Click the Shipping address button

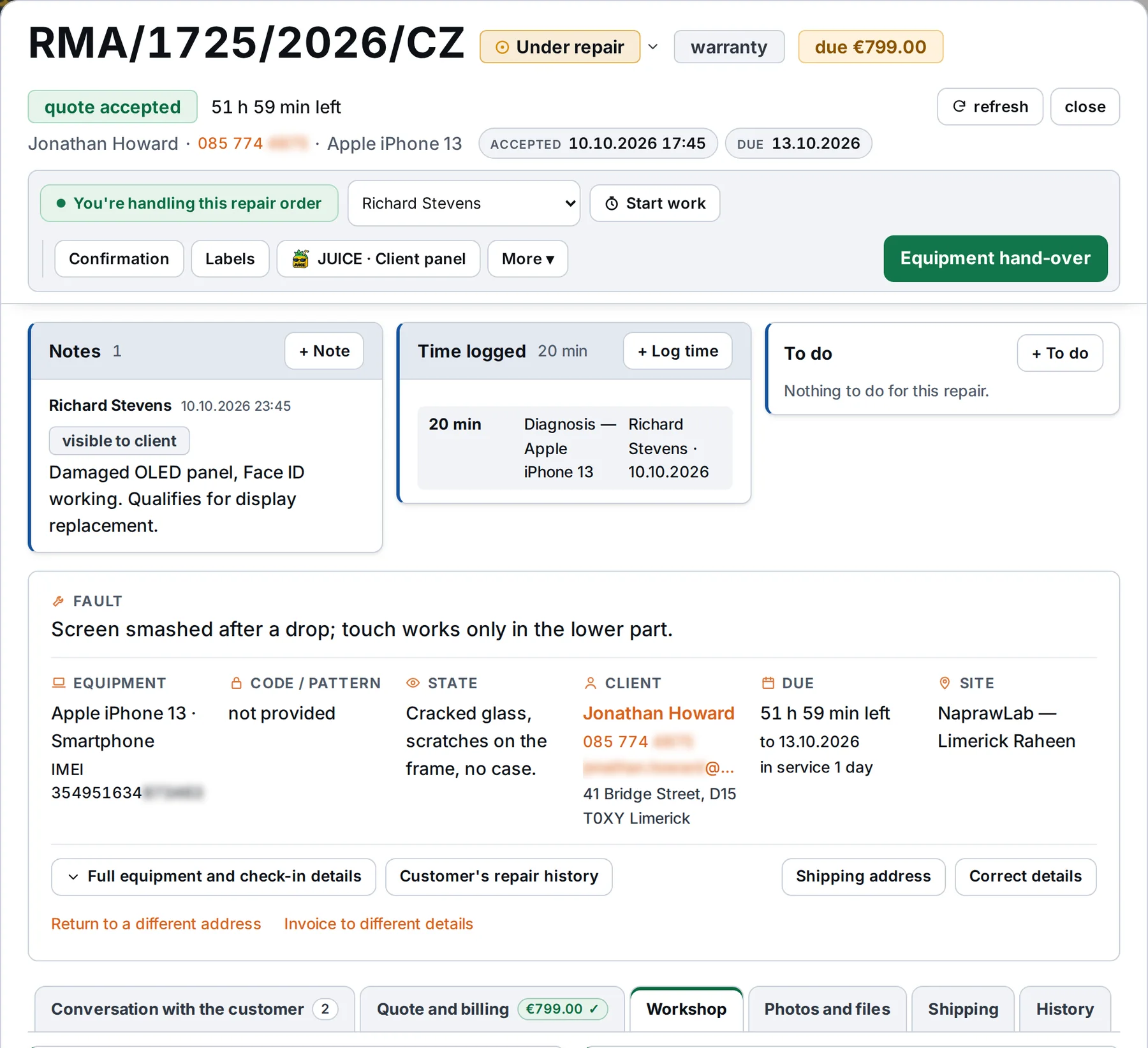coord(864,876)
